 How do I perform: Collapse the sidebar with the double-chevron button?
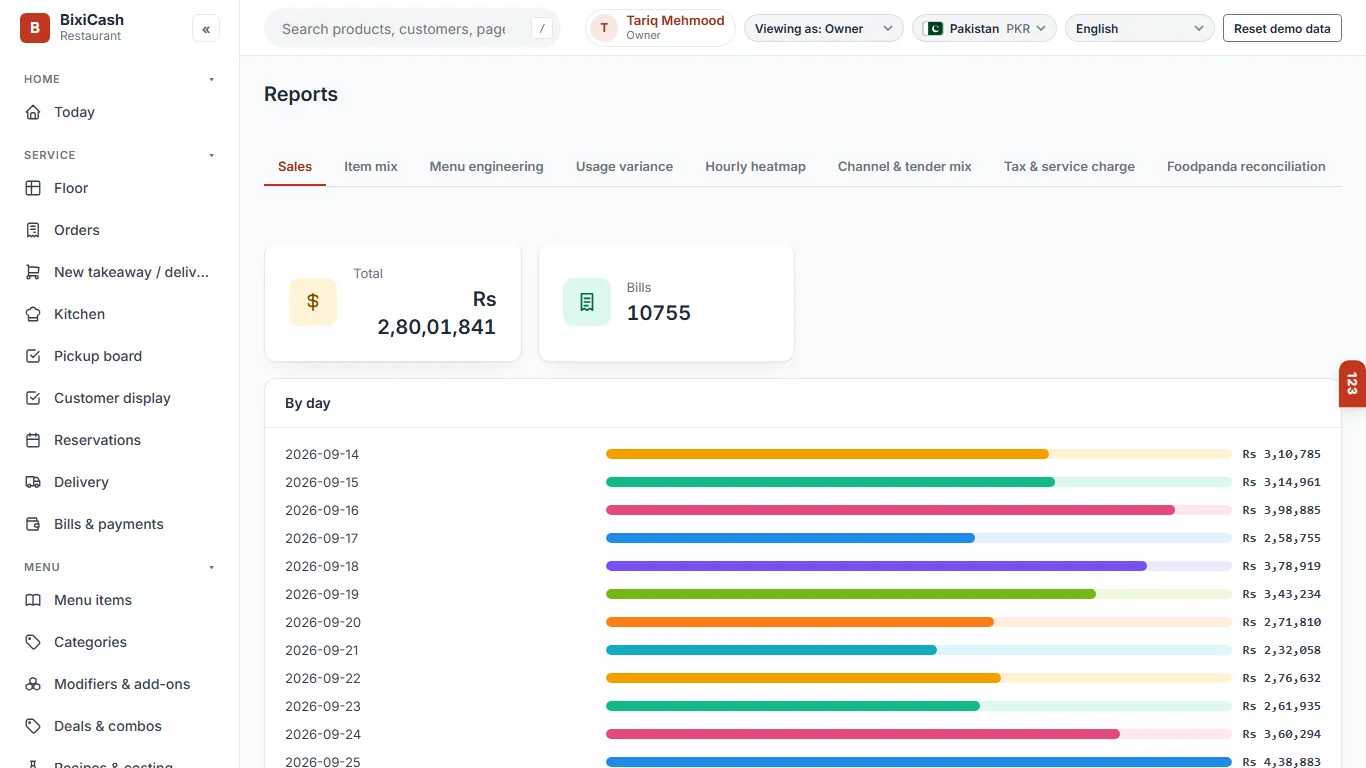206,29
